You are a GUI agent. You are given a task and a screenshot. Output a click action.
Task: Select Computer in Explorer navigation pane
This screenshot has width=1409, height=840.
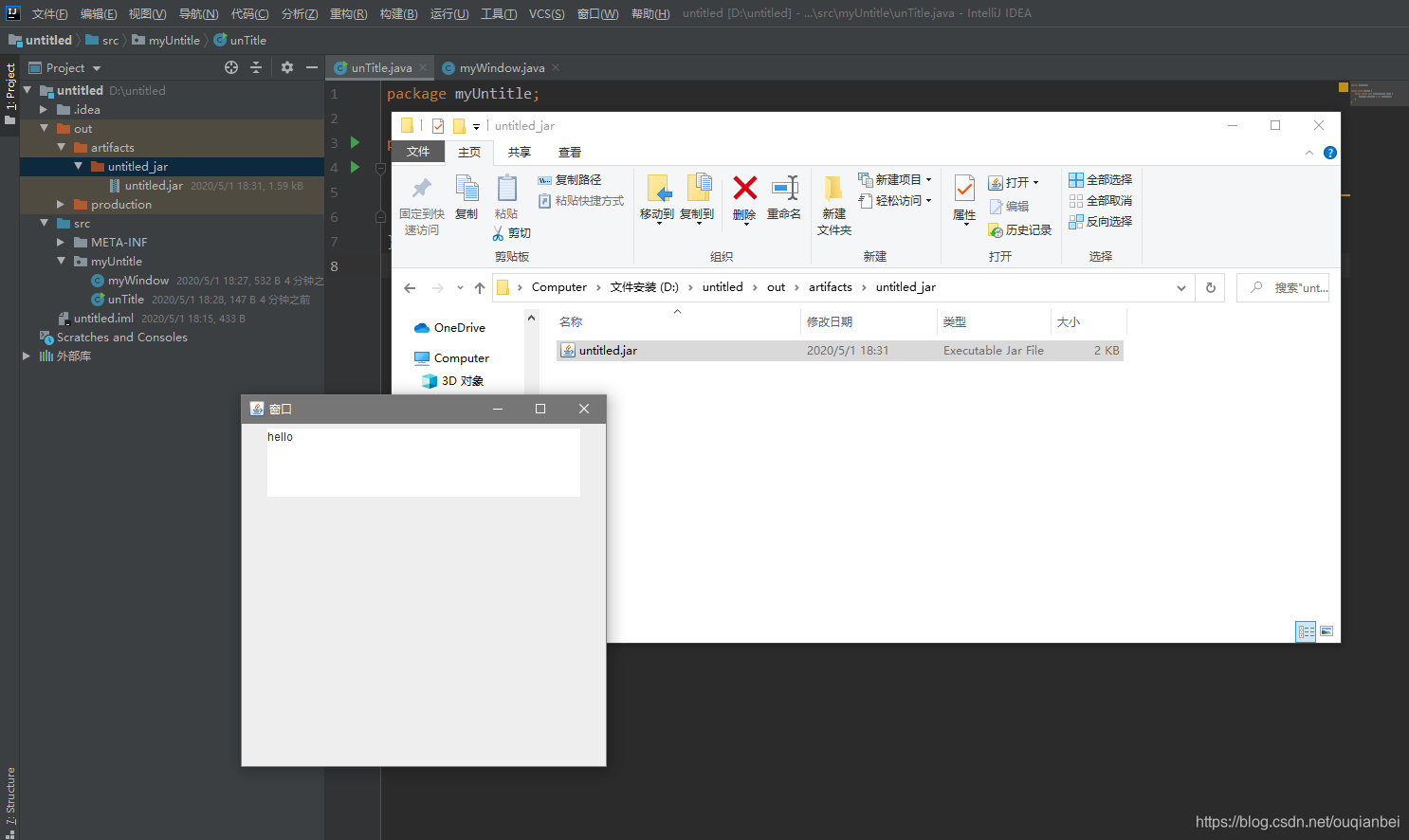(x=451, y=358)
